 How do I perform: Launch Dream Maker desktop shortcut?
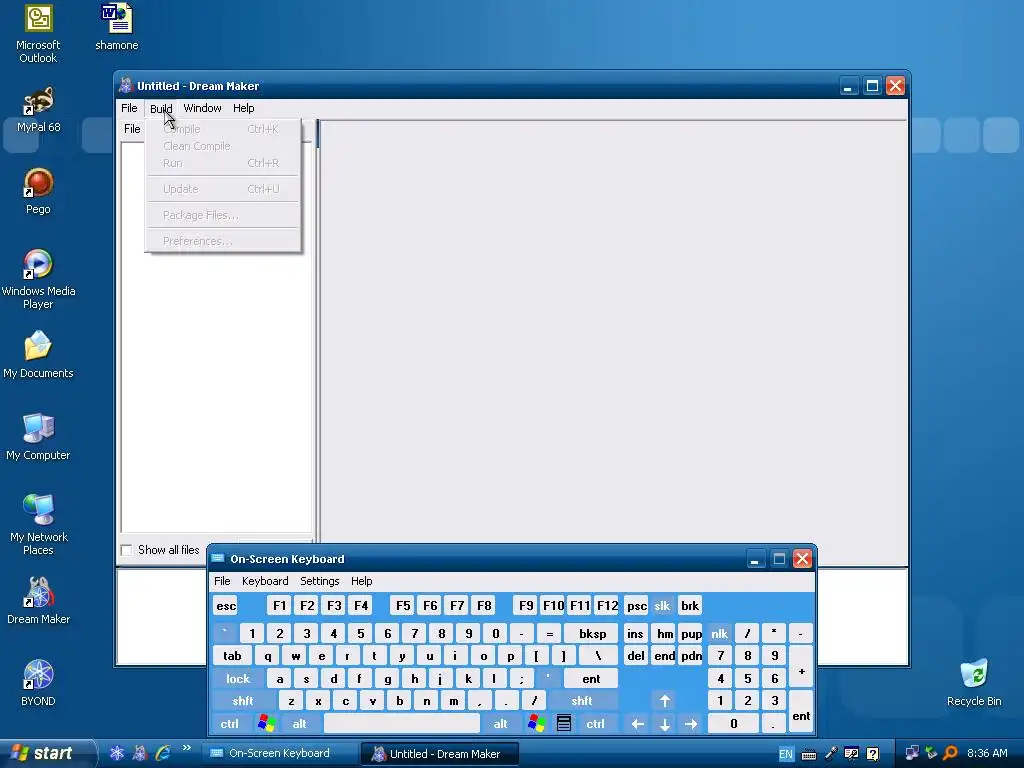coord(38,601)
